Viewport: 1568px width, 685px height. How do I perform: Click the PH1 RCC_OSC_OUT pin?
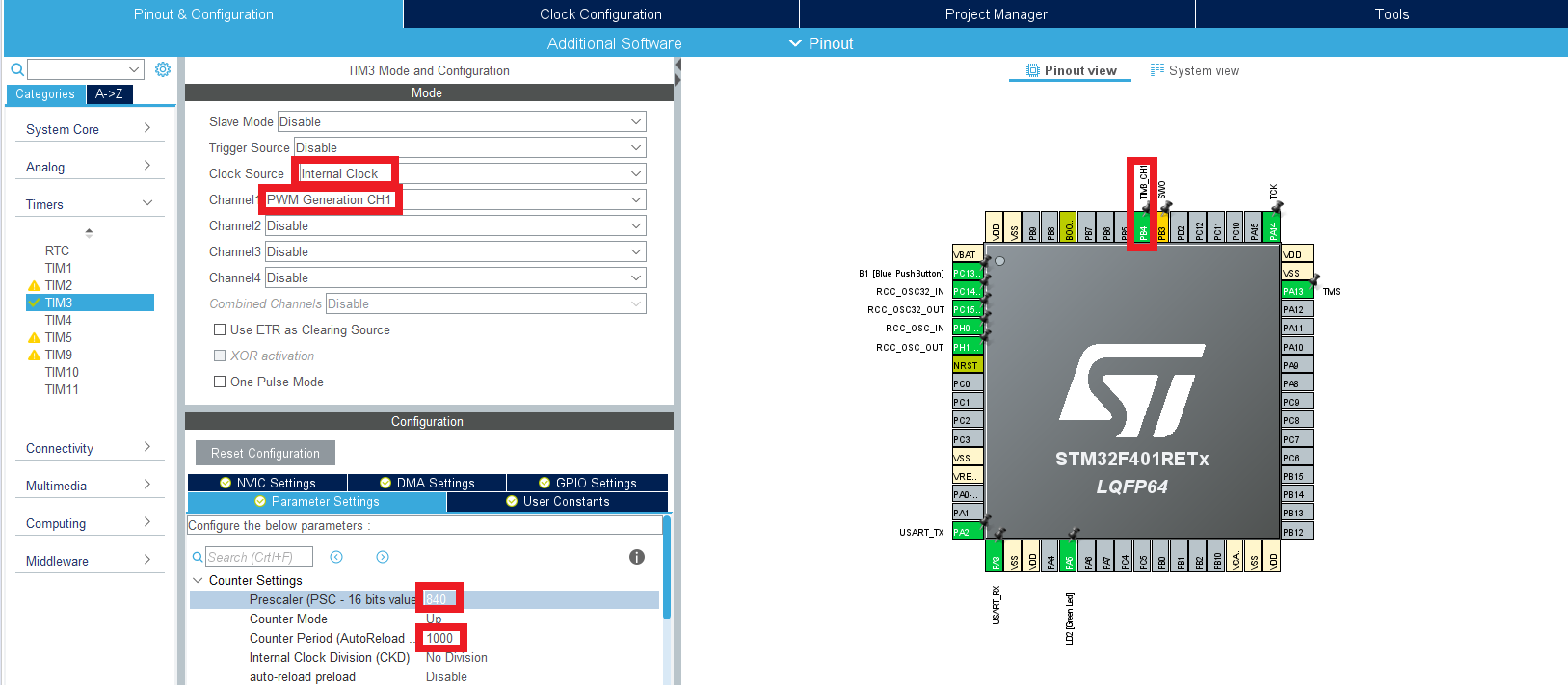tap(968, 347)
